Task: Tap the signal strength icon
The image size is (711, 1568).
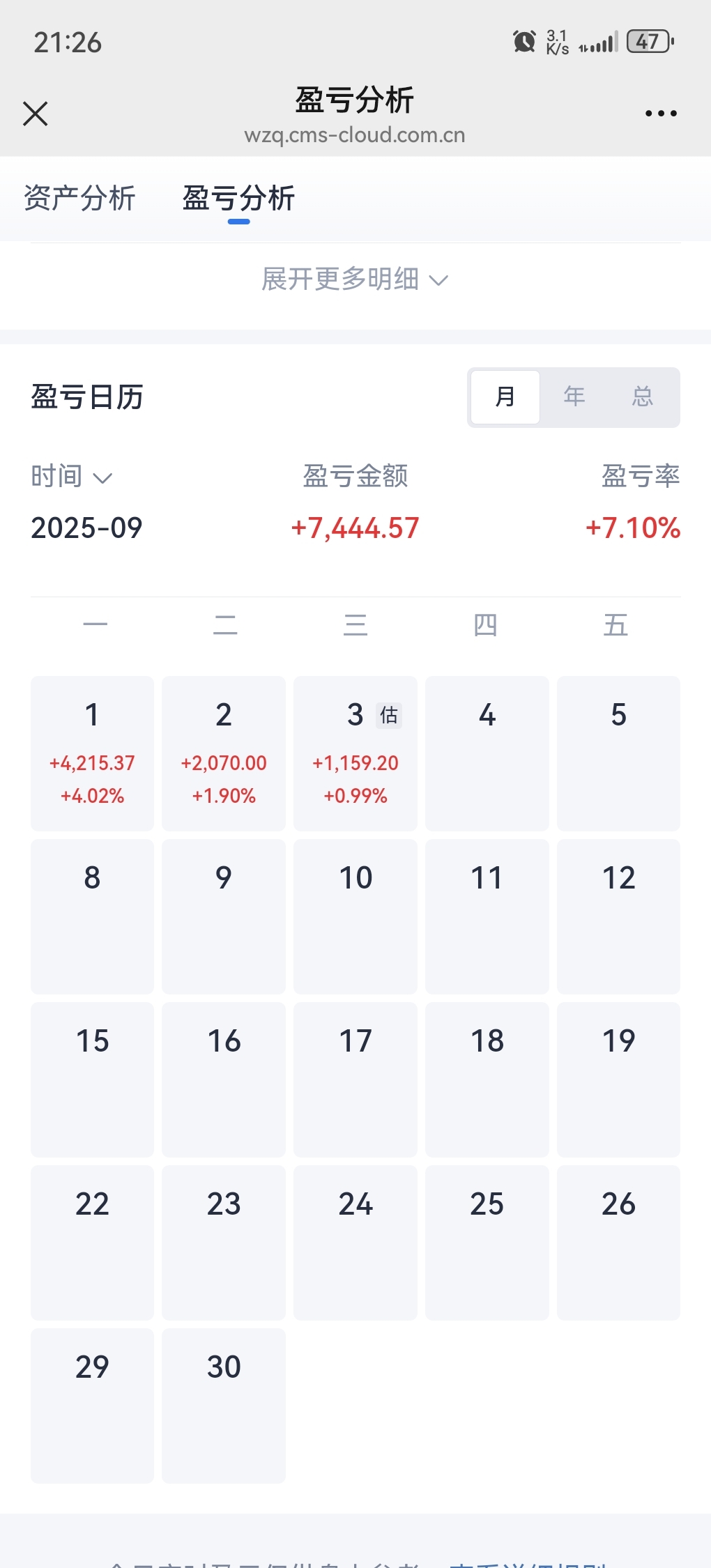Action: coord(599,43)
